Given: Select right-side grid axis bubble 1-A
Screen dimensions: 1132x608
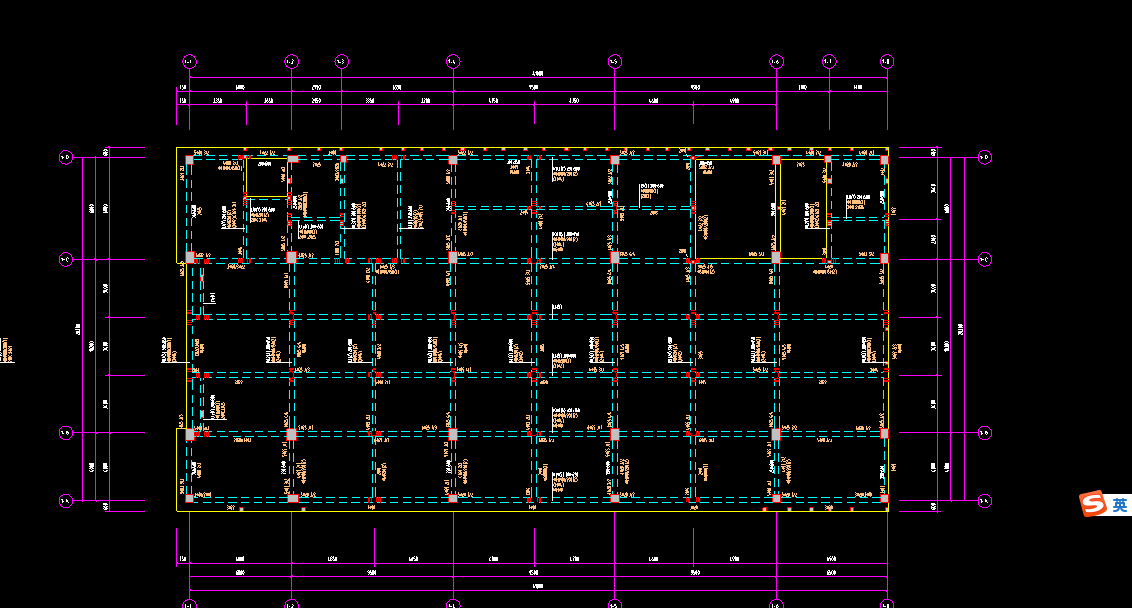Looking at the screenshot, I should click(x=984, y=500).
